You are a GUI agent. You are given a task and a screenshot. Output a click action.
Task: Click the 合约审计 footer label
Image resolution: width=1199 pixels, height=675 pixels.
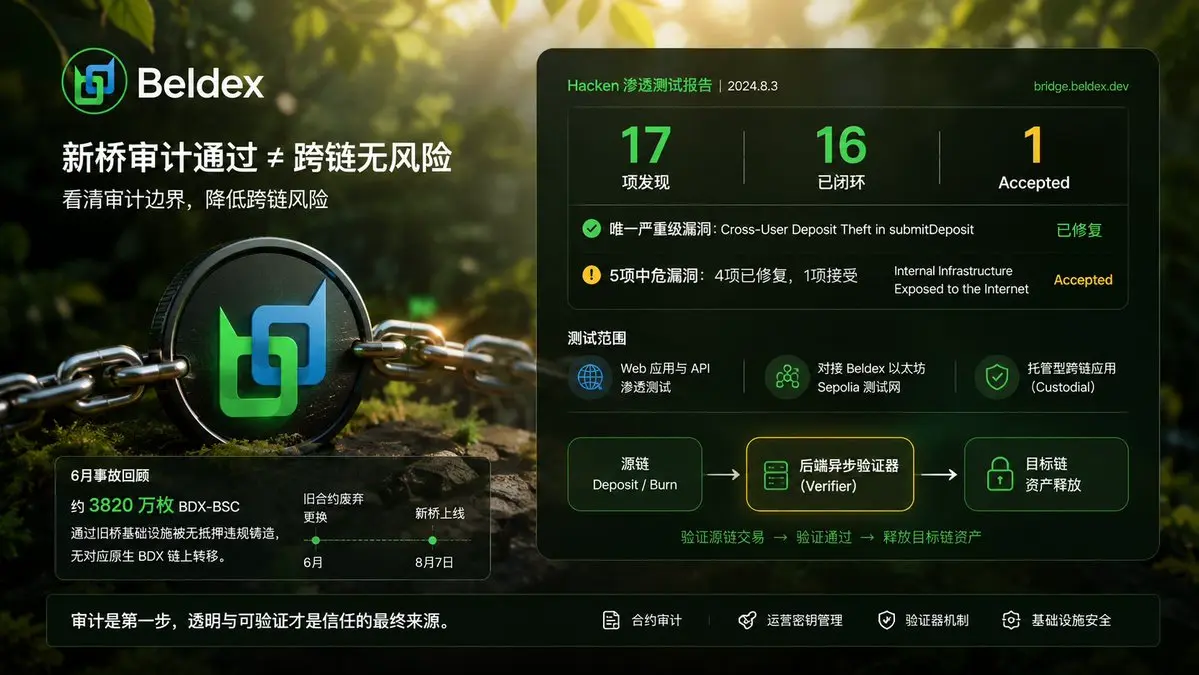pos(656,621)
